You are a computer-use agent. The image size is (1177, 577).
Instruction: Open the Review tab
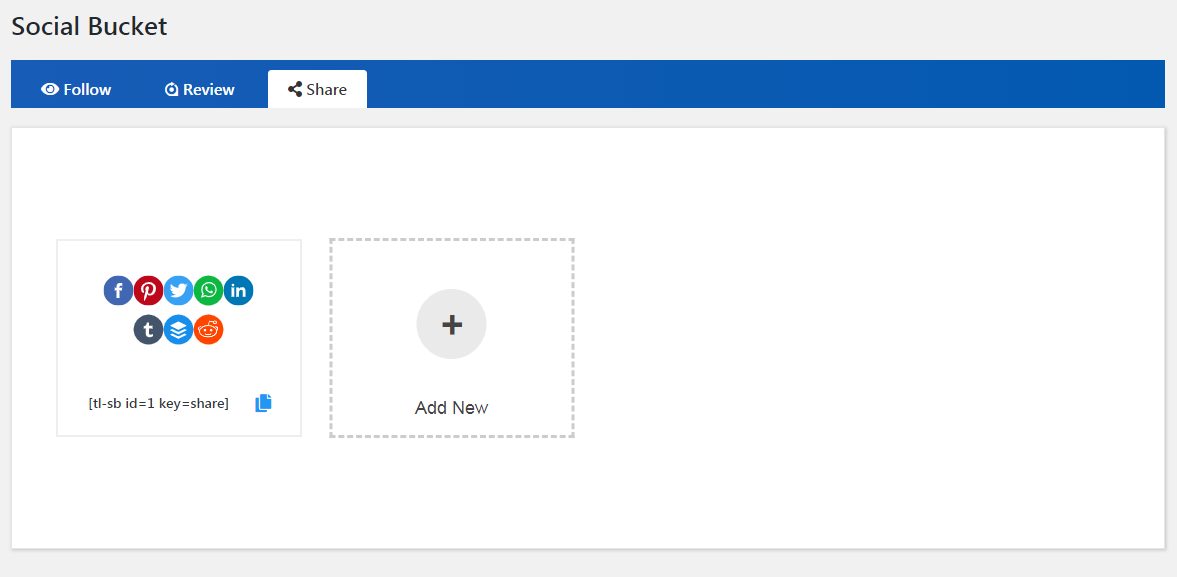click(200, 89)
